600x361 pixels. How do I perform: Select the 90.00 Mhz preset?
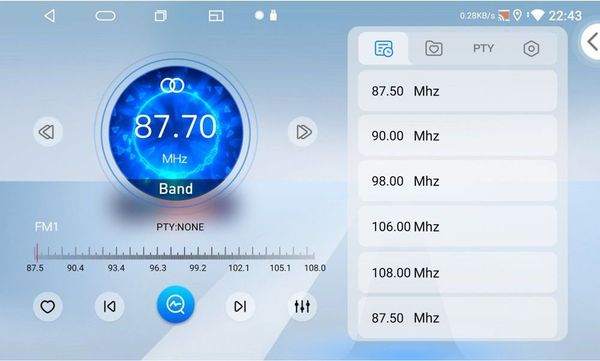(x=457, y=136)
